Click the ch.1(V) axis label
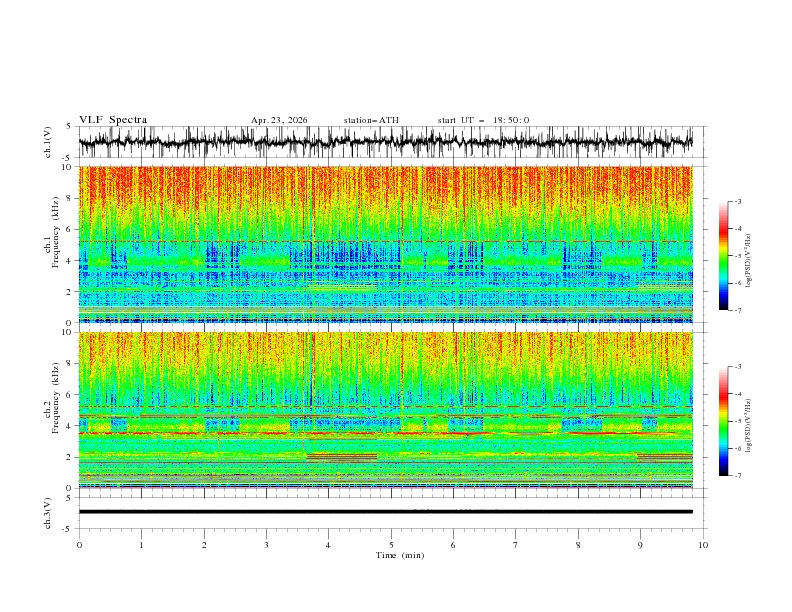 (48, 142)
